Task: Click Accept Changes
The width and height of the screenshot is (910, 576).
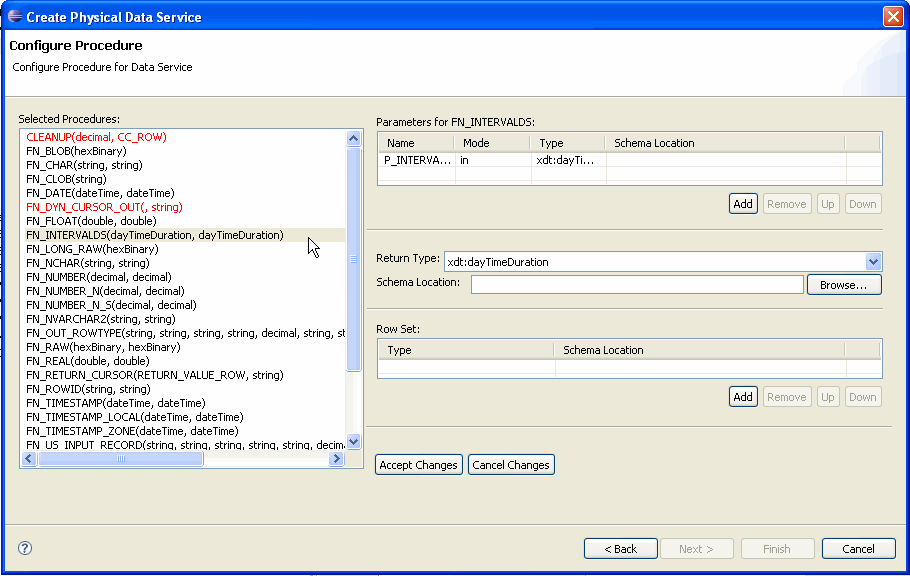Action: tap(418, 465)
